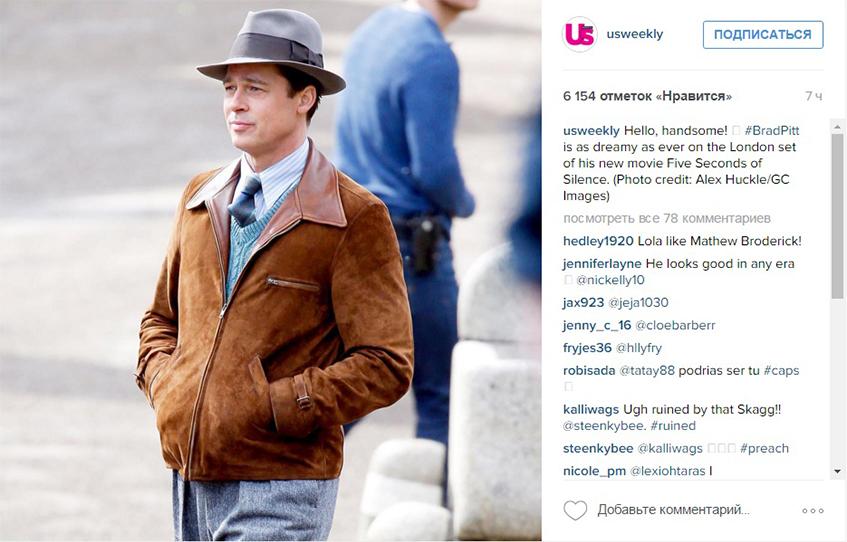This screenshot has height=542, width=847.
Task: Click the #caps hashtag
Action: [x=781, y=371]
